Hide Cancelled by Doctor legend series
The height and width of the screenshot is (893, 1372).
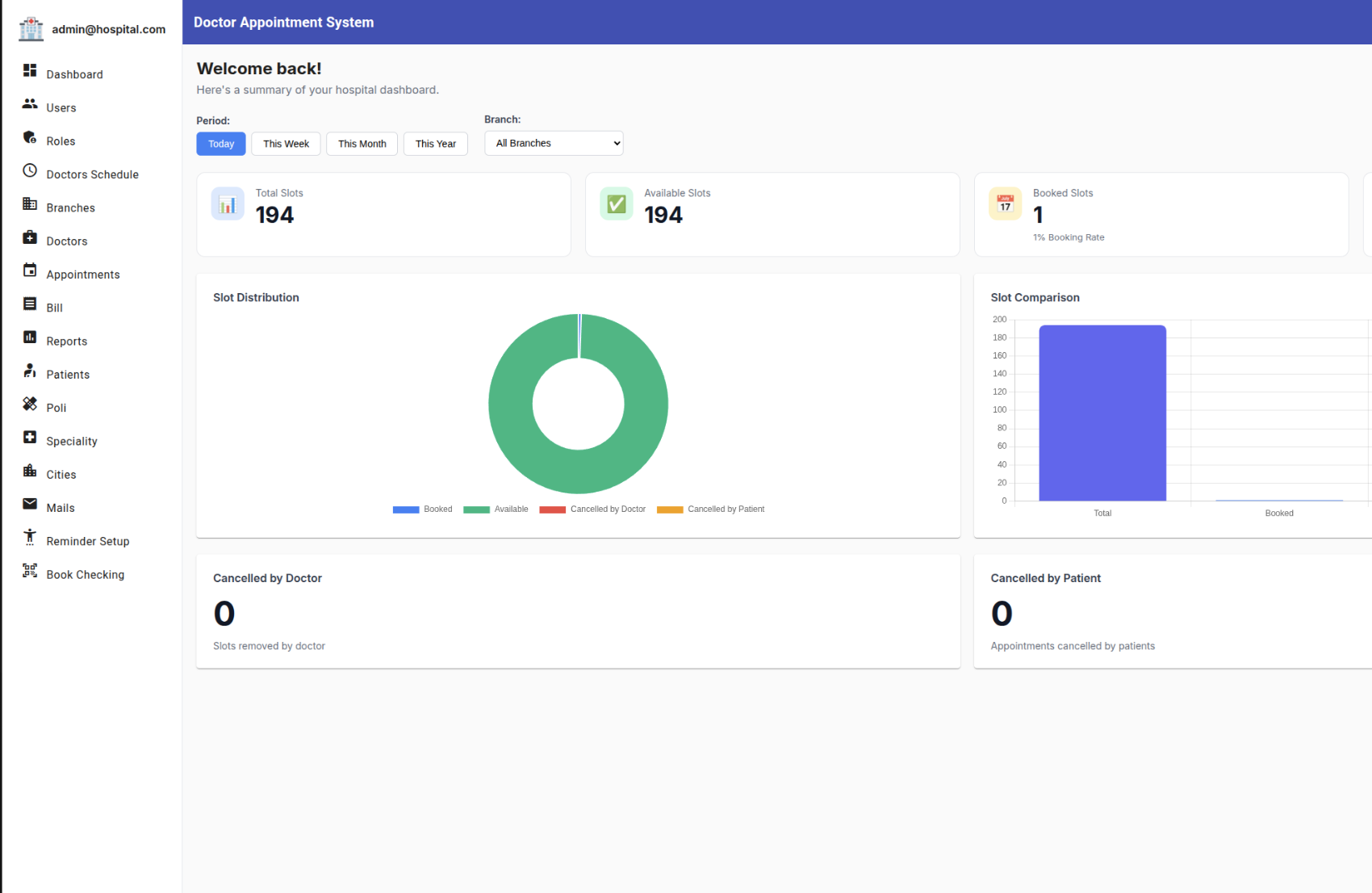pyautogui.click(x=592, y=509)
